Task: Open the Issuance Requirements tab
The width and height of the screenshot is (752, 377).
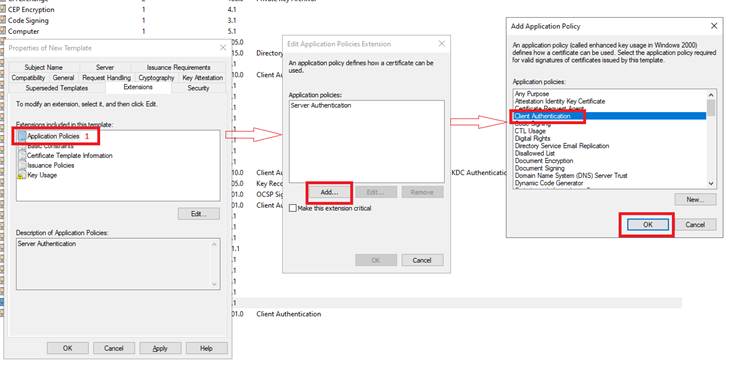Action: coord(178,67)
